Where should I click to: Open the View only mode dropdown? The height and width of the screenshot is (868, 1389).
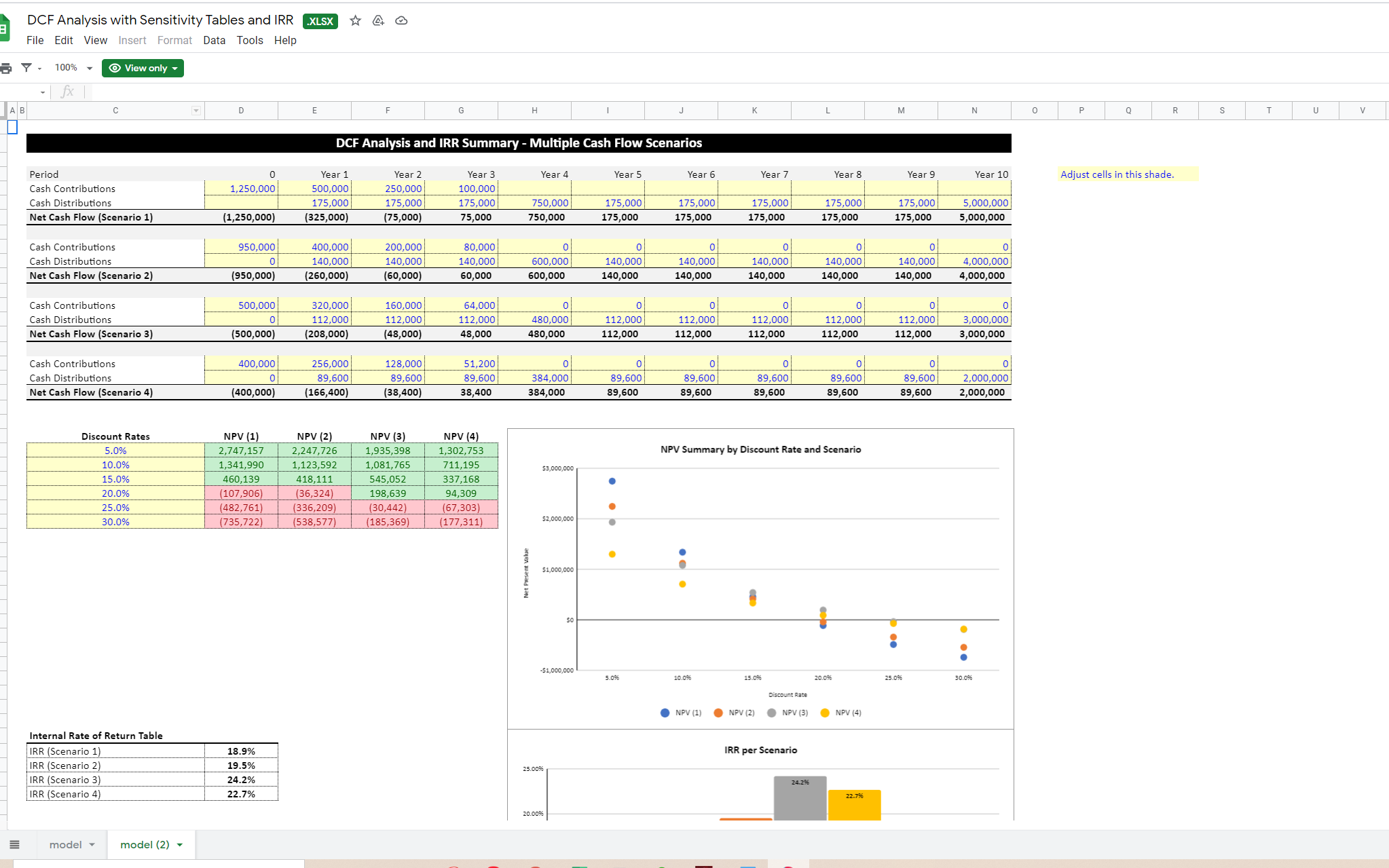coord(143,68)
